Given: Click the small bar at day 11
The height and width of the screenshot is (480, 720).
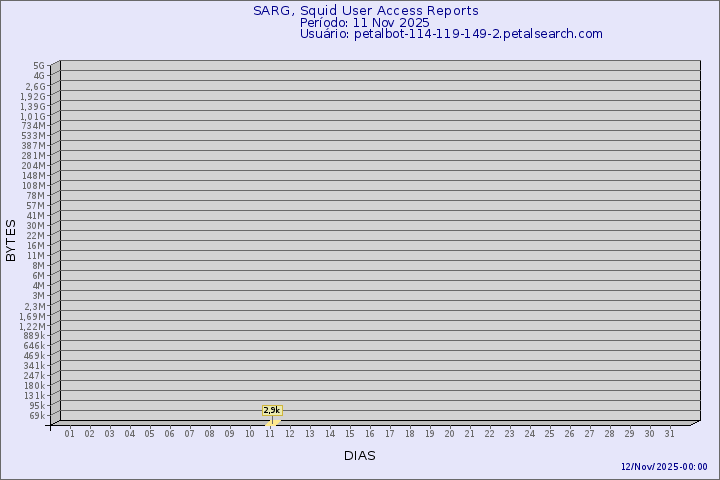Looking at the screenshot, I should point(271,422).
